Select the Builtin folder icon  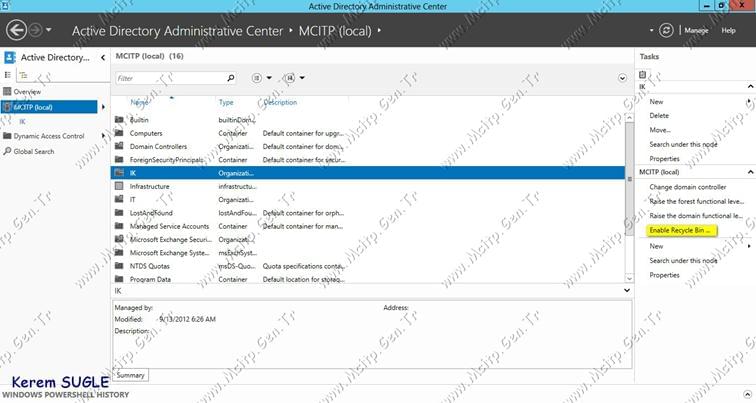point(119,120)
